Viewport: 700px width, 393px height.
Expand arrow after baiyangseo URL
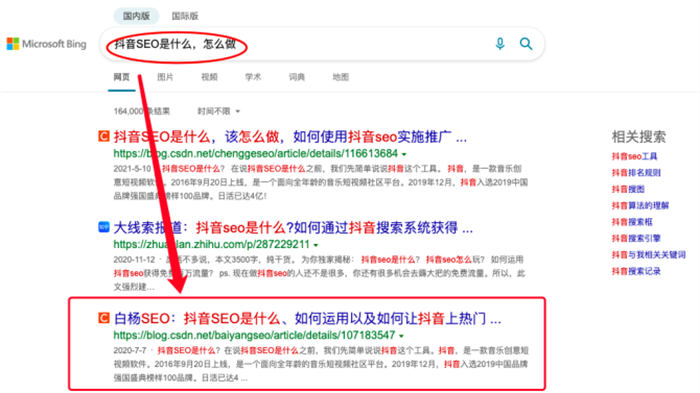point(401,336)
